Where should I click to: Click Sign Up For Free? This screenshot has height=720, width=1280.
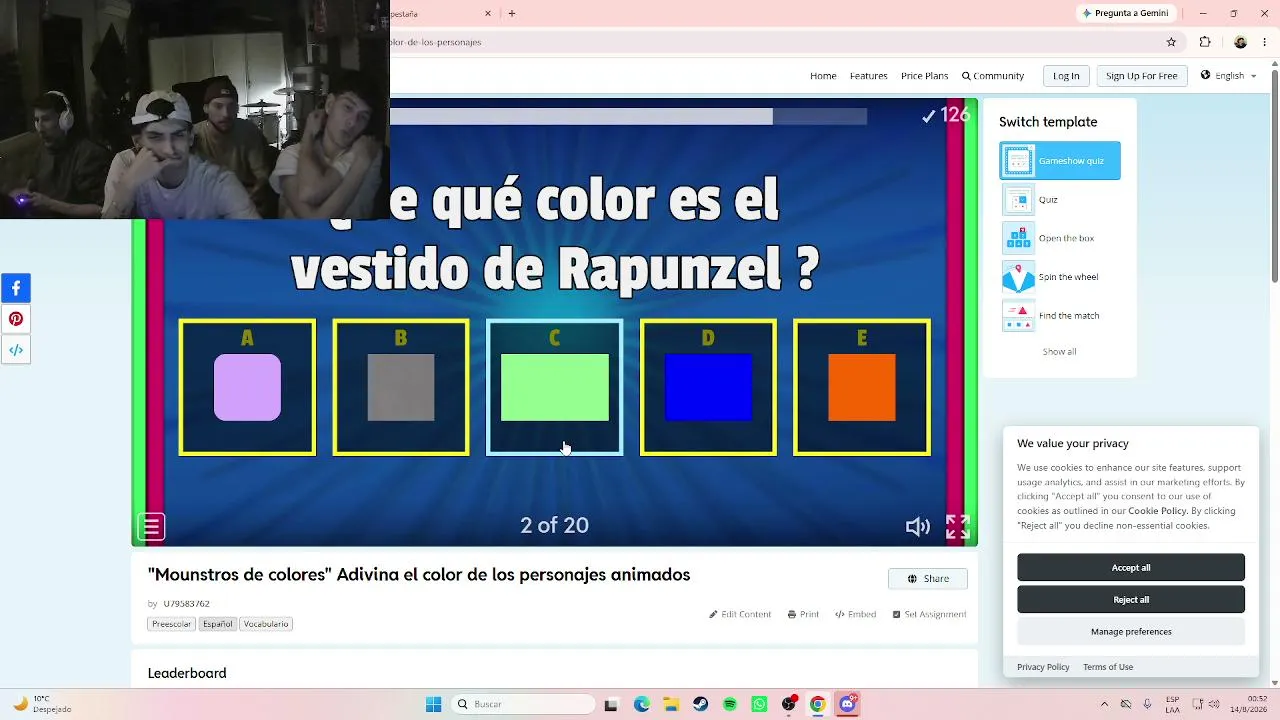[x=1141, y=76]
